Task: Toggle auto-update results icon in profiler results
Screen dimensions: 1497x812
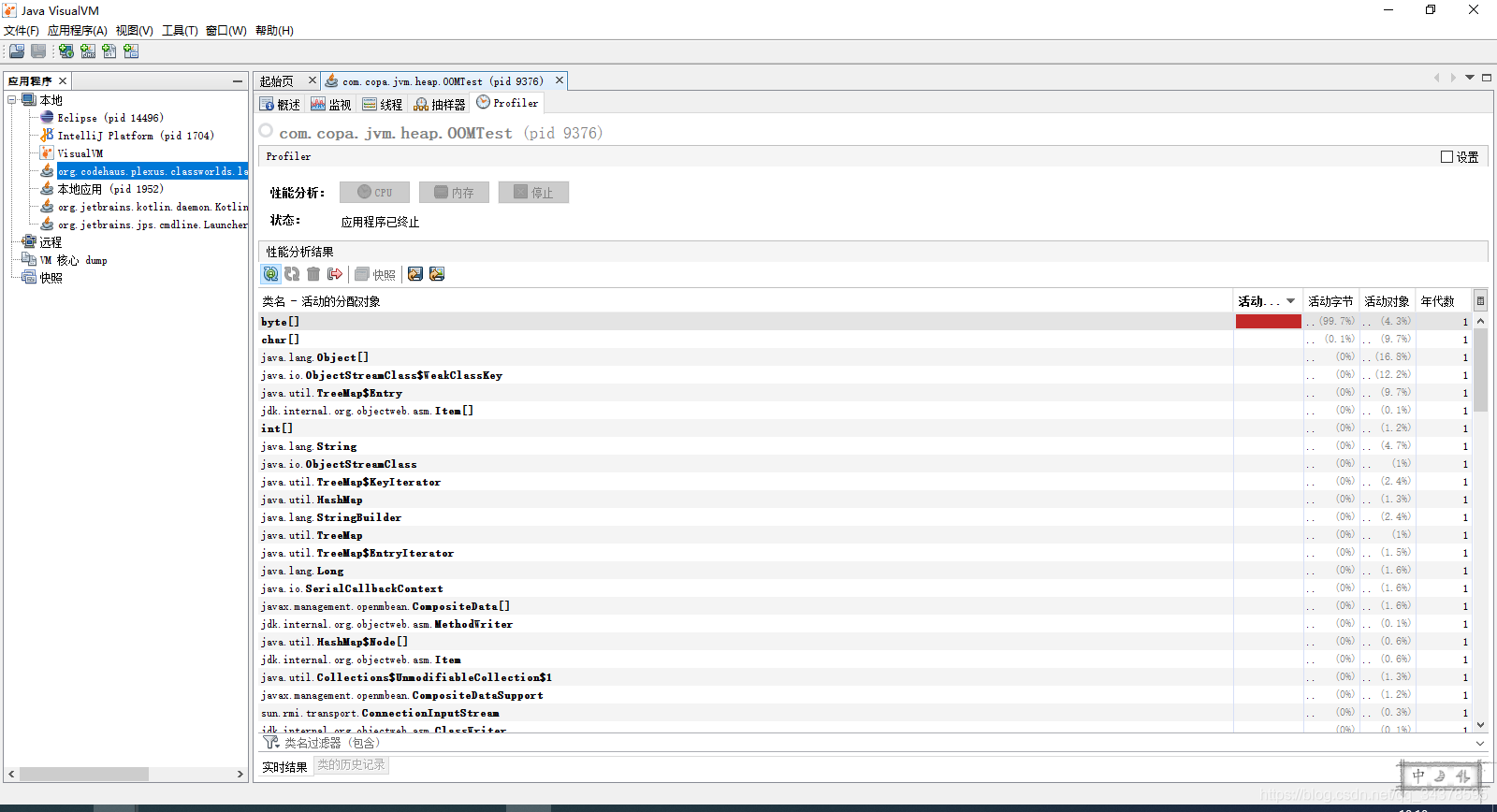Action: [270, 274]
